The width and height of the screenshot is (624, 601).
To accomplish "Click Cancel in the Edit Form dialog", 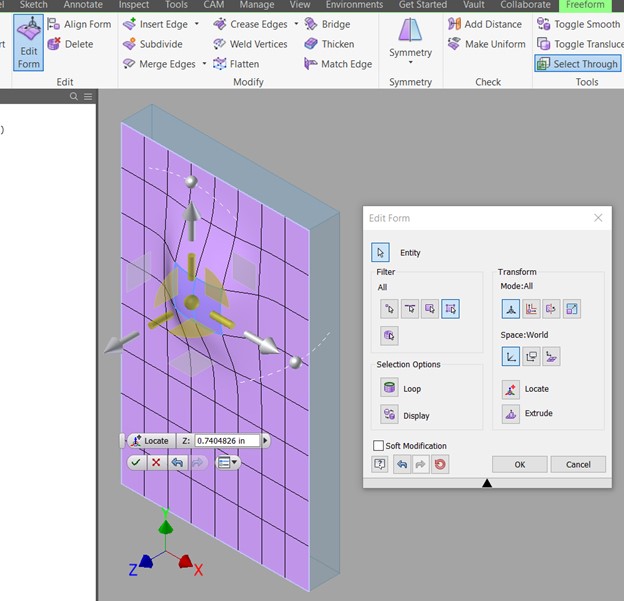I will click(x=578, y=464).
